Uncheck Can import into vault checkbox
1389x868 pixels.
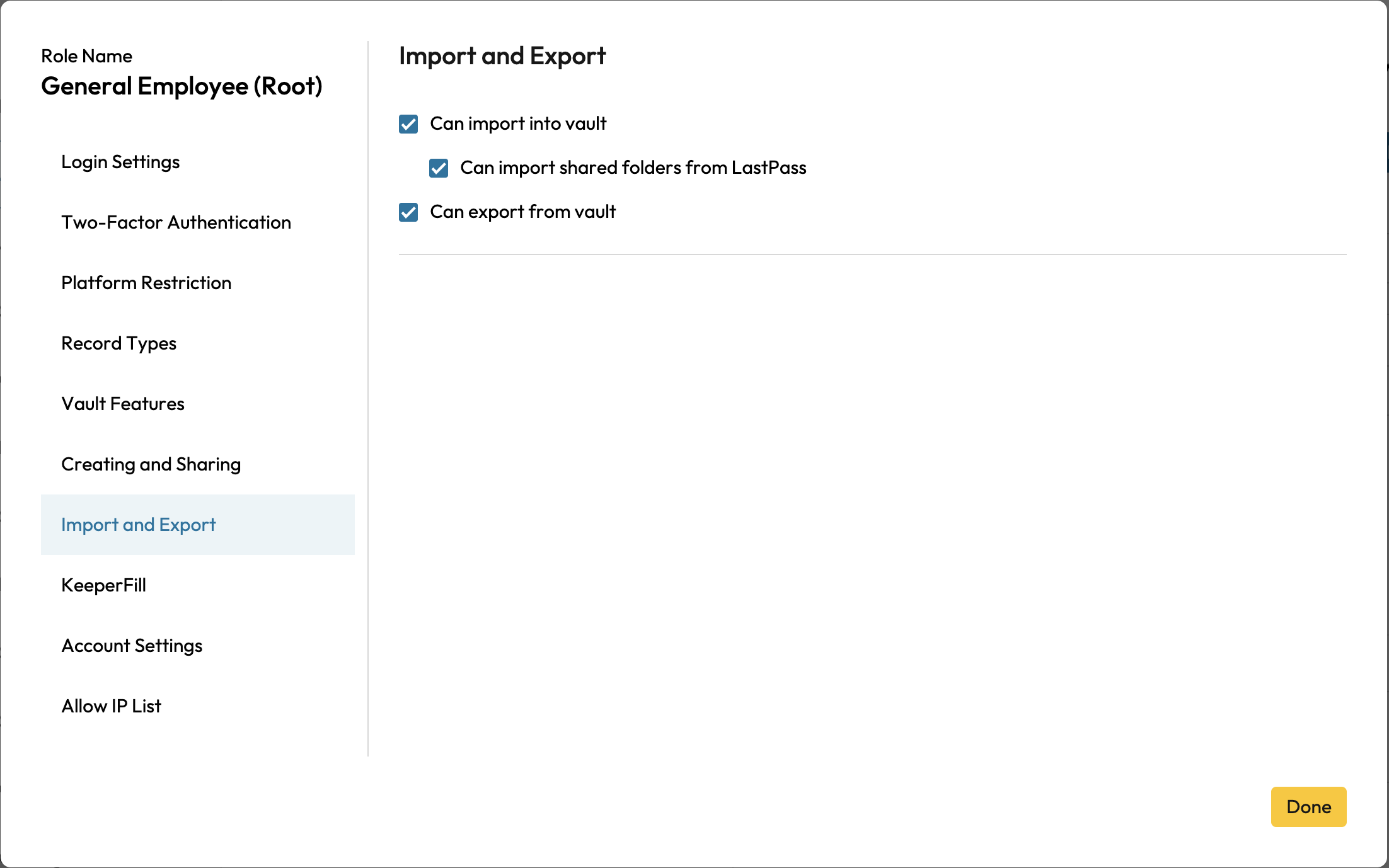click(408, 124)
